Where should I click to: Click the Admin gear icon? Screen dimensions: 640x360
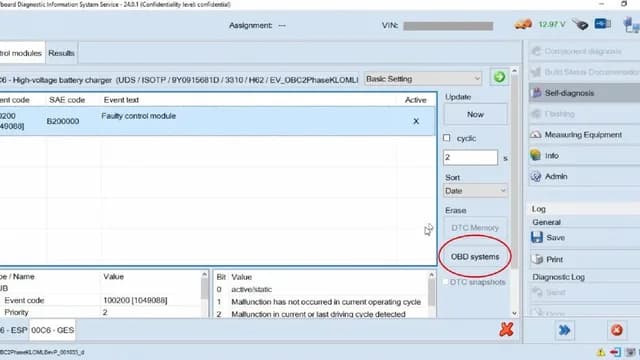pyautogui.click(x=536, y=176)
